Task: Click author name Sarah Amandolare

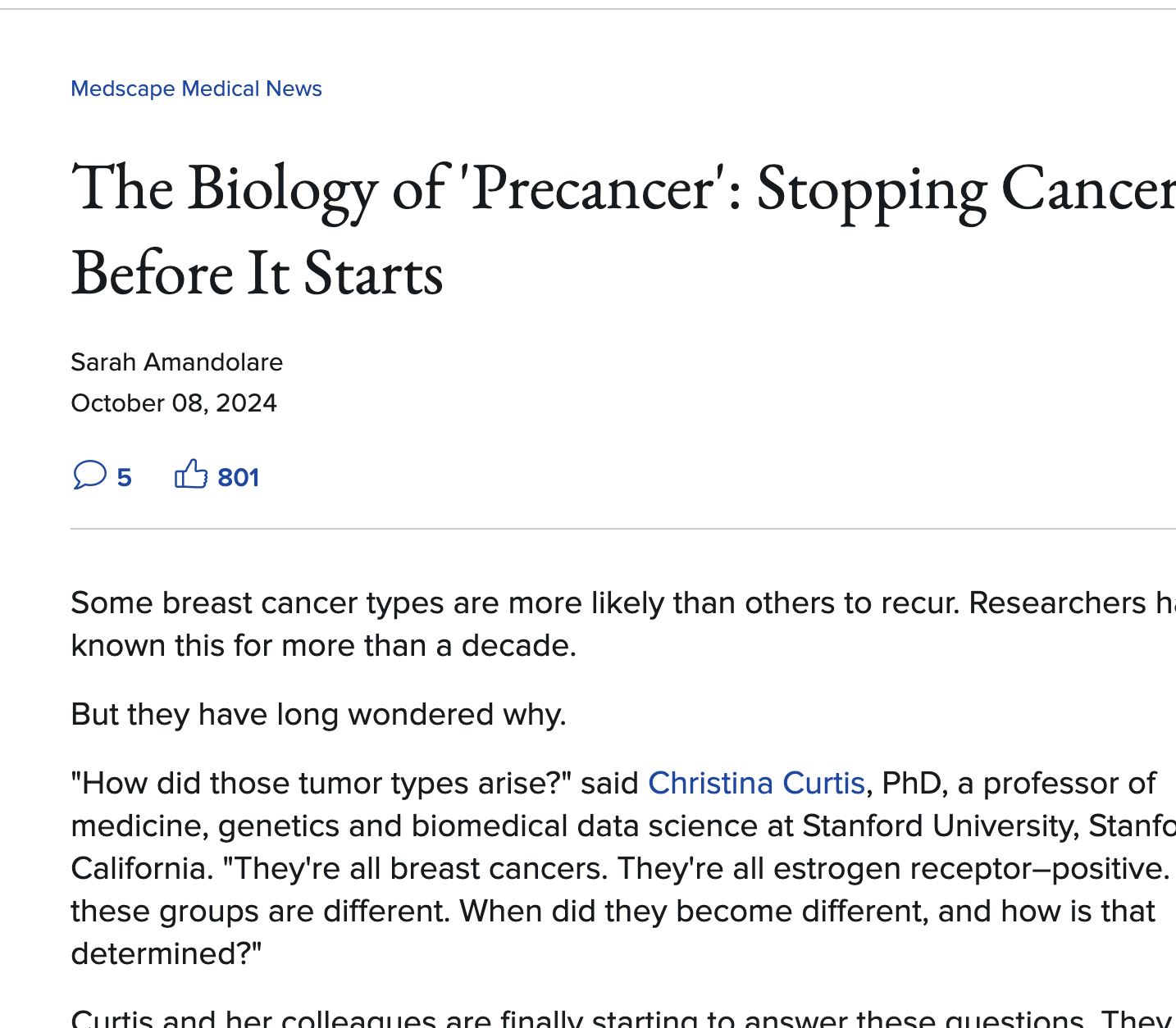Action: click(177, 362)
